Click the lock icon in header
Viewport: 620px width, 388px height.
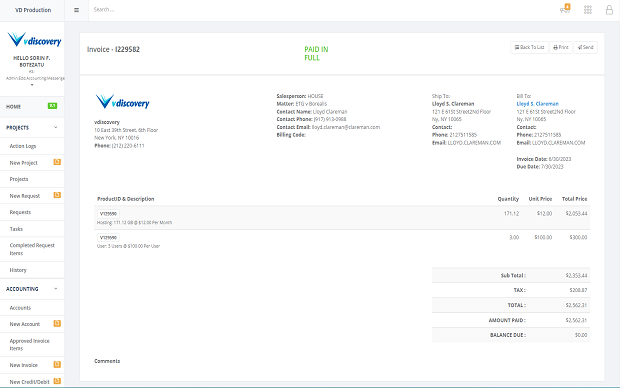pyautogui.click(x=609, y=10)
